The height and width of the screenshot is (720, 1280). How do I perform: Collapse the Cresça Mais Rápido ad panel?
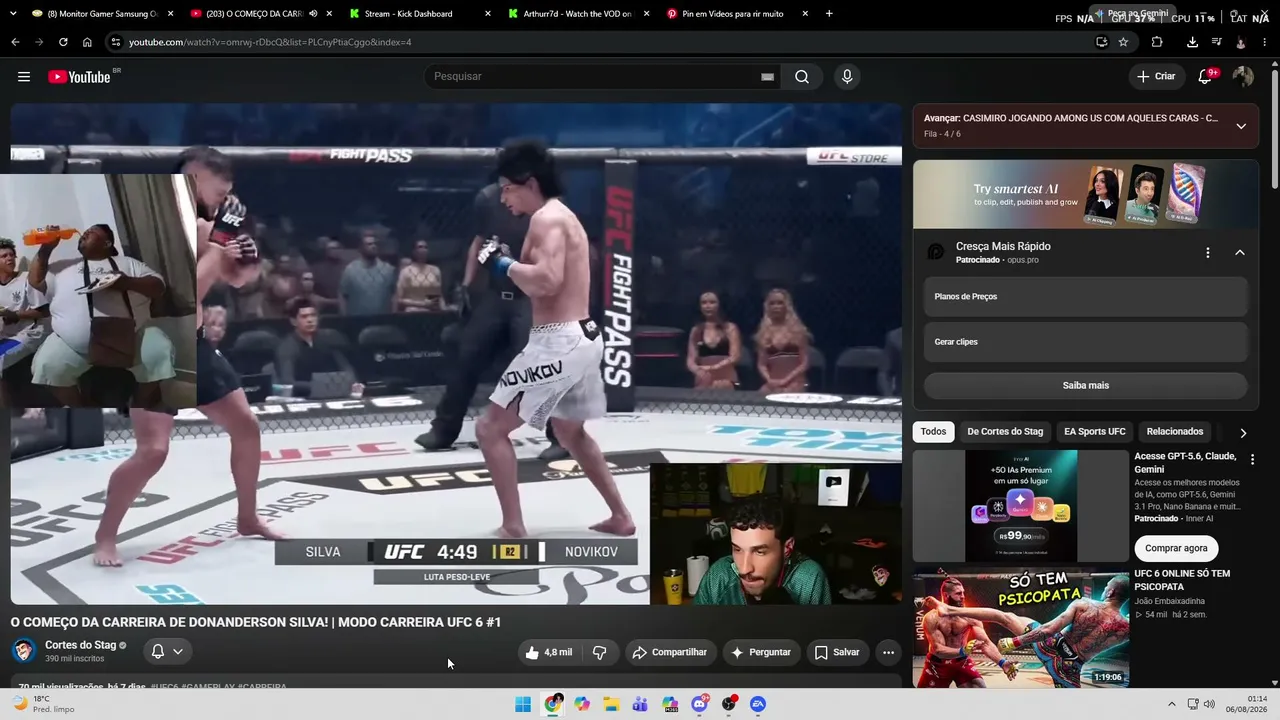[1240, 253]
